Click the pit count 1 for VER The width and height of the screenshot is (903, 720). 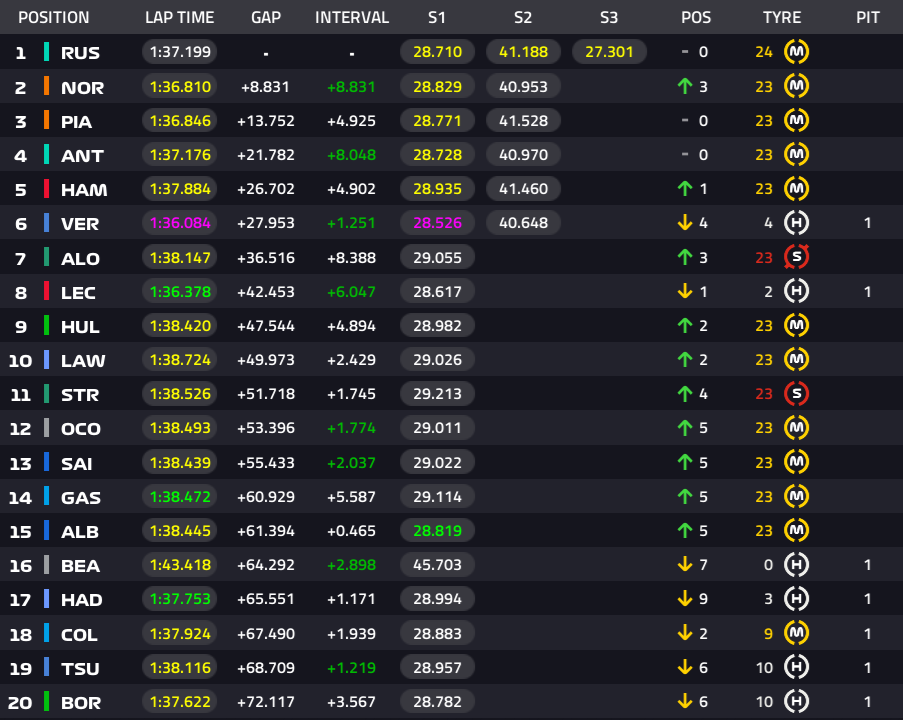click(x=867, y=223)
